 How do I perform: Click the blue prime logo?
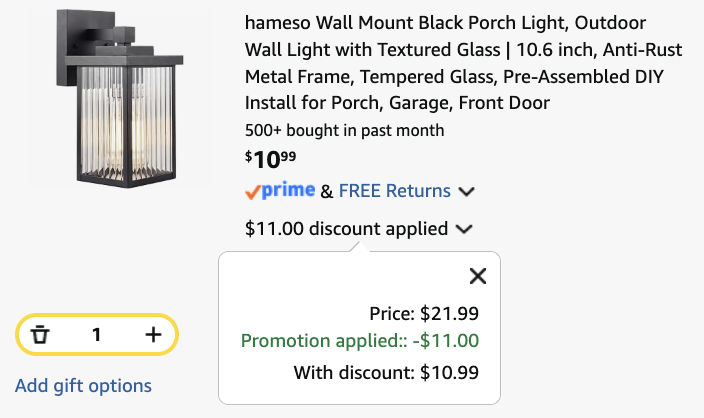pyautogui.click(x=288, y=190)
